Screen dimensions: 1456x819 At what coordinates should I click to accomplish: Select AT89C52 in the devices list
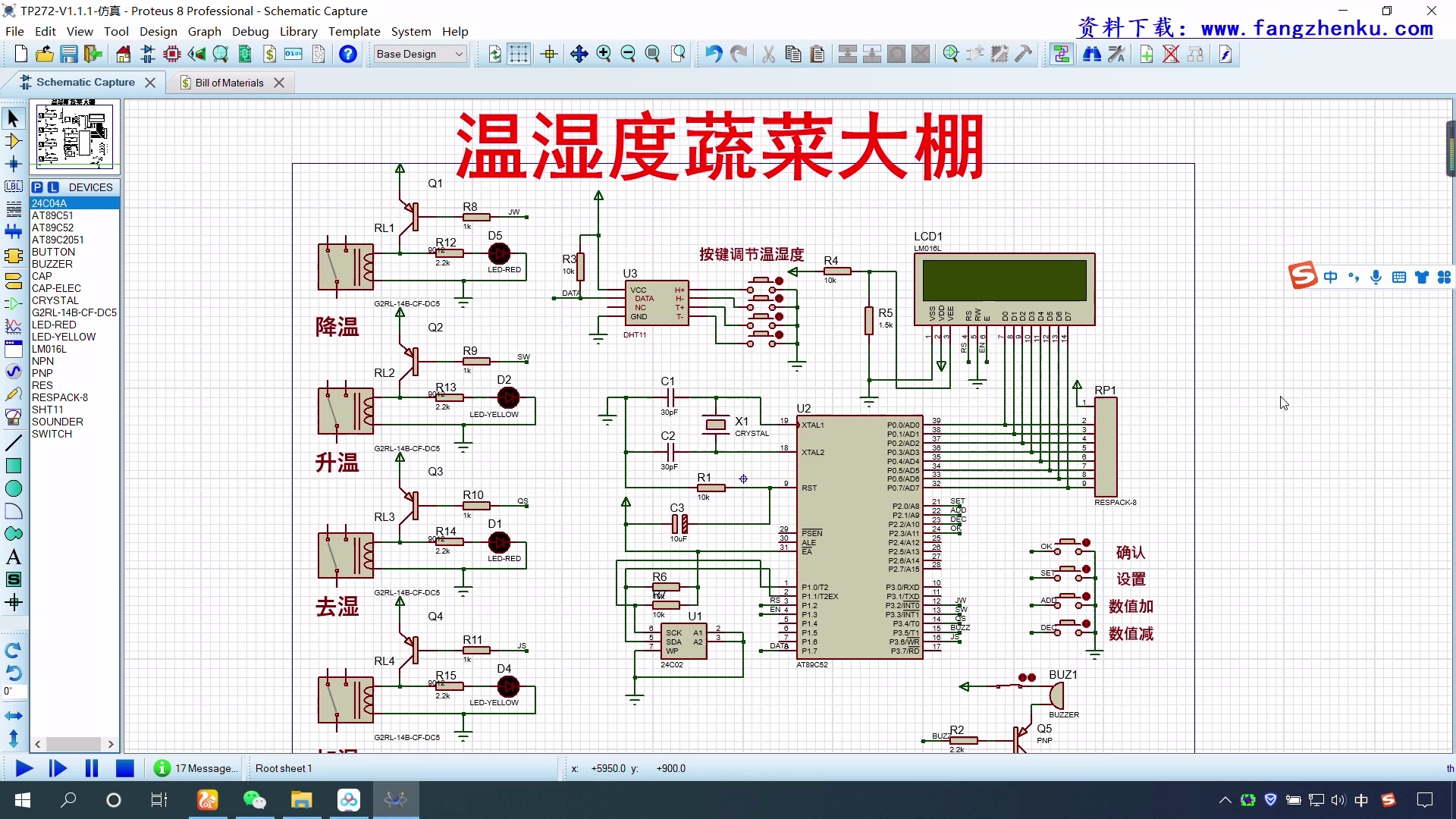(52, 227)
